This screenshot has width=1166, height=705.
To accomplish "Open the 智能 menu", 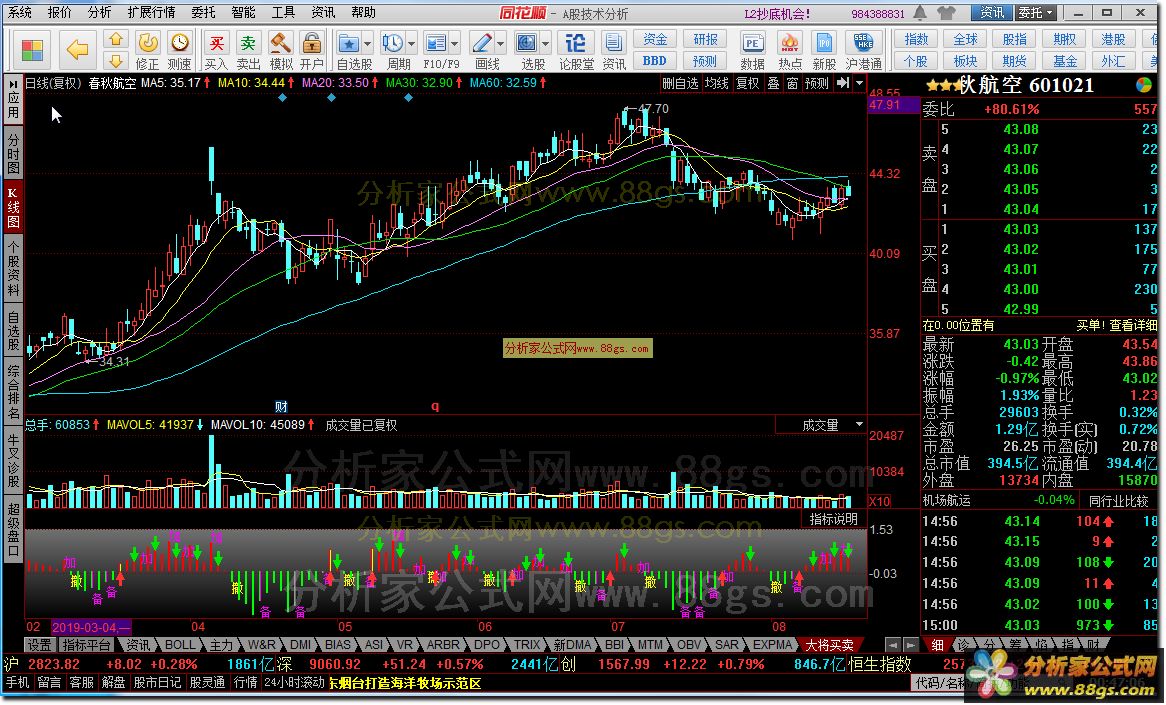I will pos(243,13).
